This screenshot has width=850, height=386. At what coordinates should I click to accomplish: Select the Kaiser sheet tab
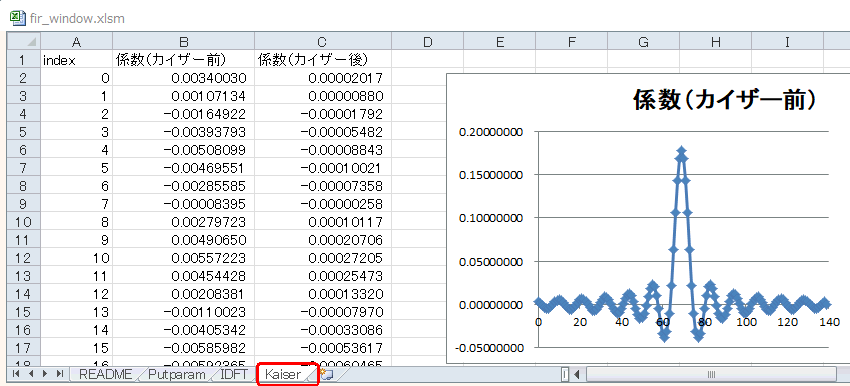point(284,374)
